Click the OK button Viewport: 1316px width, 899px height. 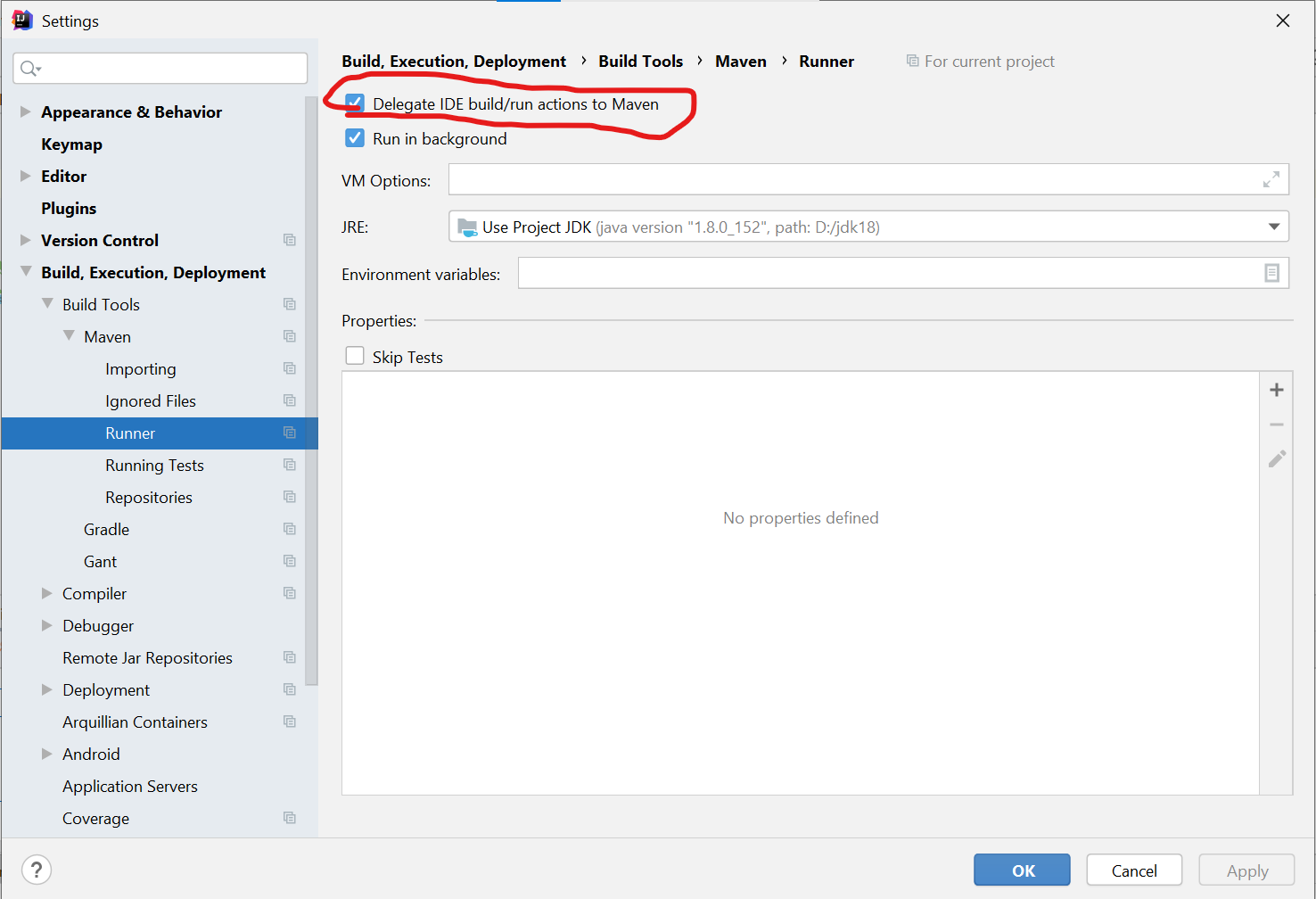[1022, 870]
